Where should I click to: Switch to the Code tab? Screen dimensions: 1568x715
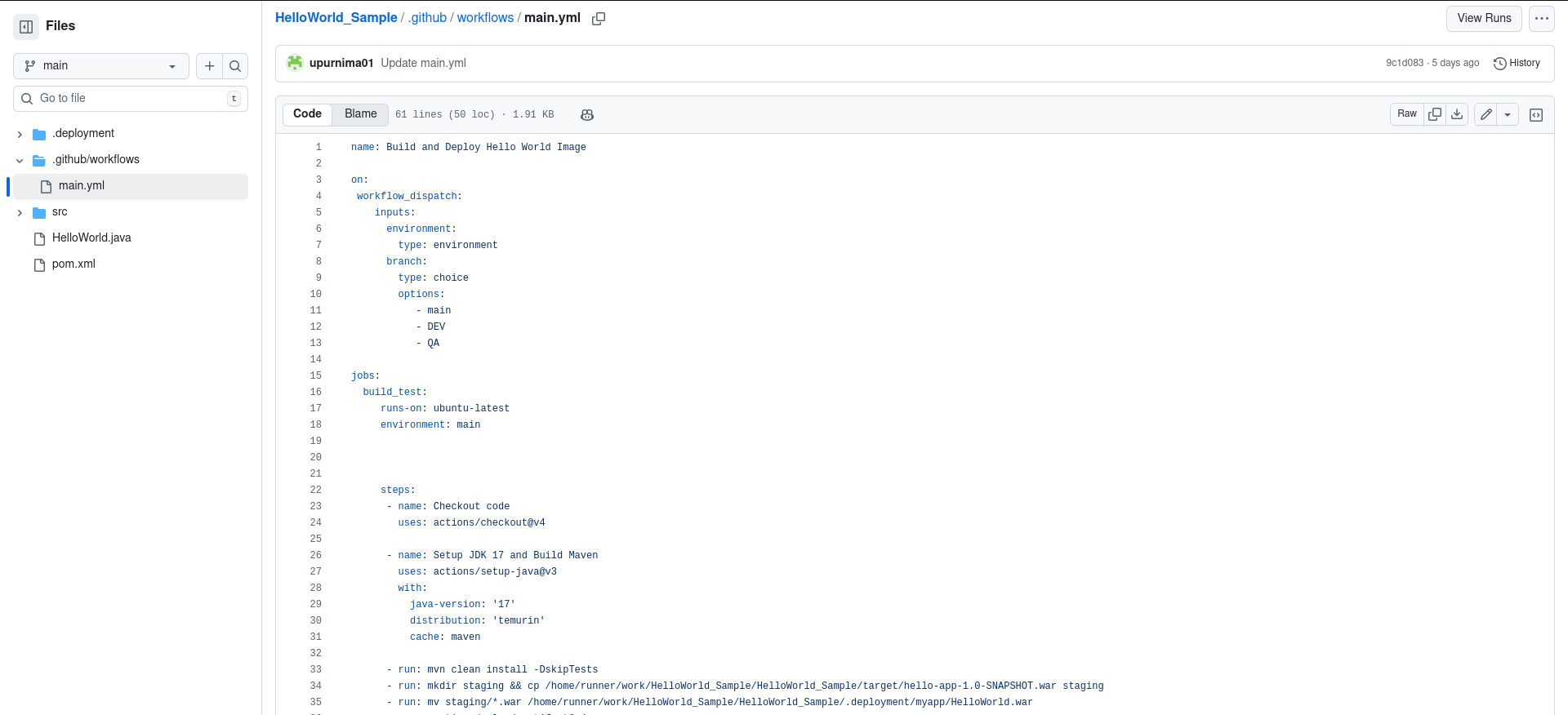pos(307,114)
